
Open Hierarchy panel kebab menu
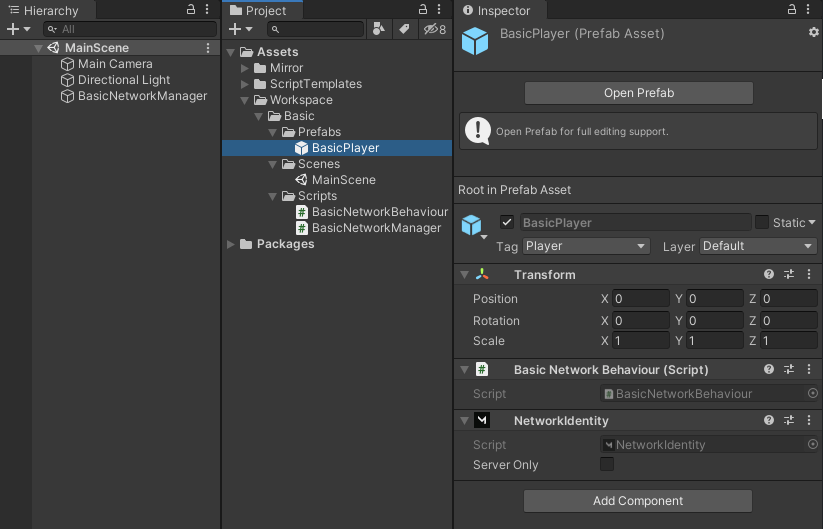pyautogui.click(x=207, y=9)
